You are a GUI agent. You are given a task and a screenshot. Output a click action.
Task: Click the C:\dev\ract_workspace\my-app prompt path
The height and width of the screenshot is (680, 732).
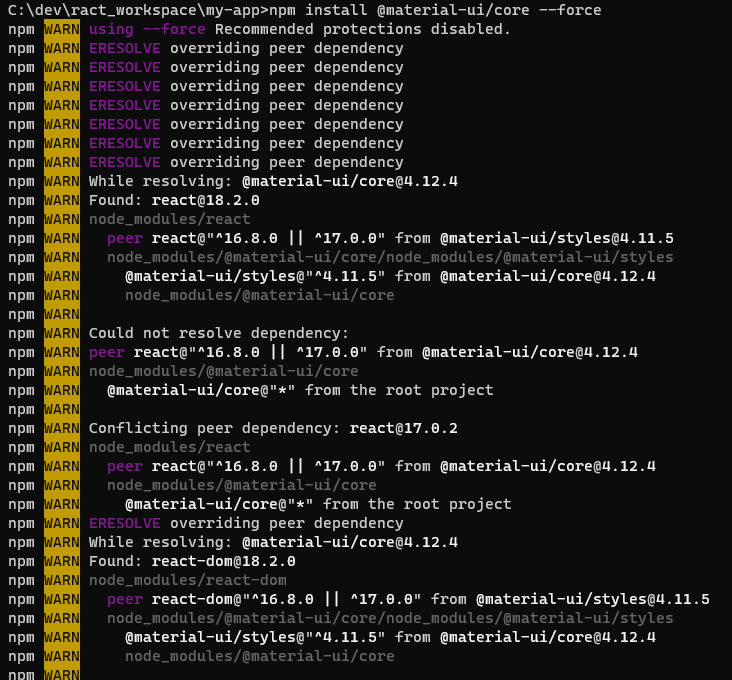[138, 10]
